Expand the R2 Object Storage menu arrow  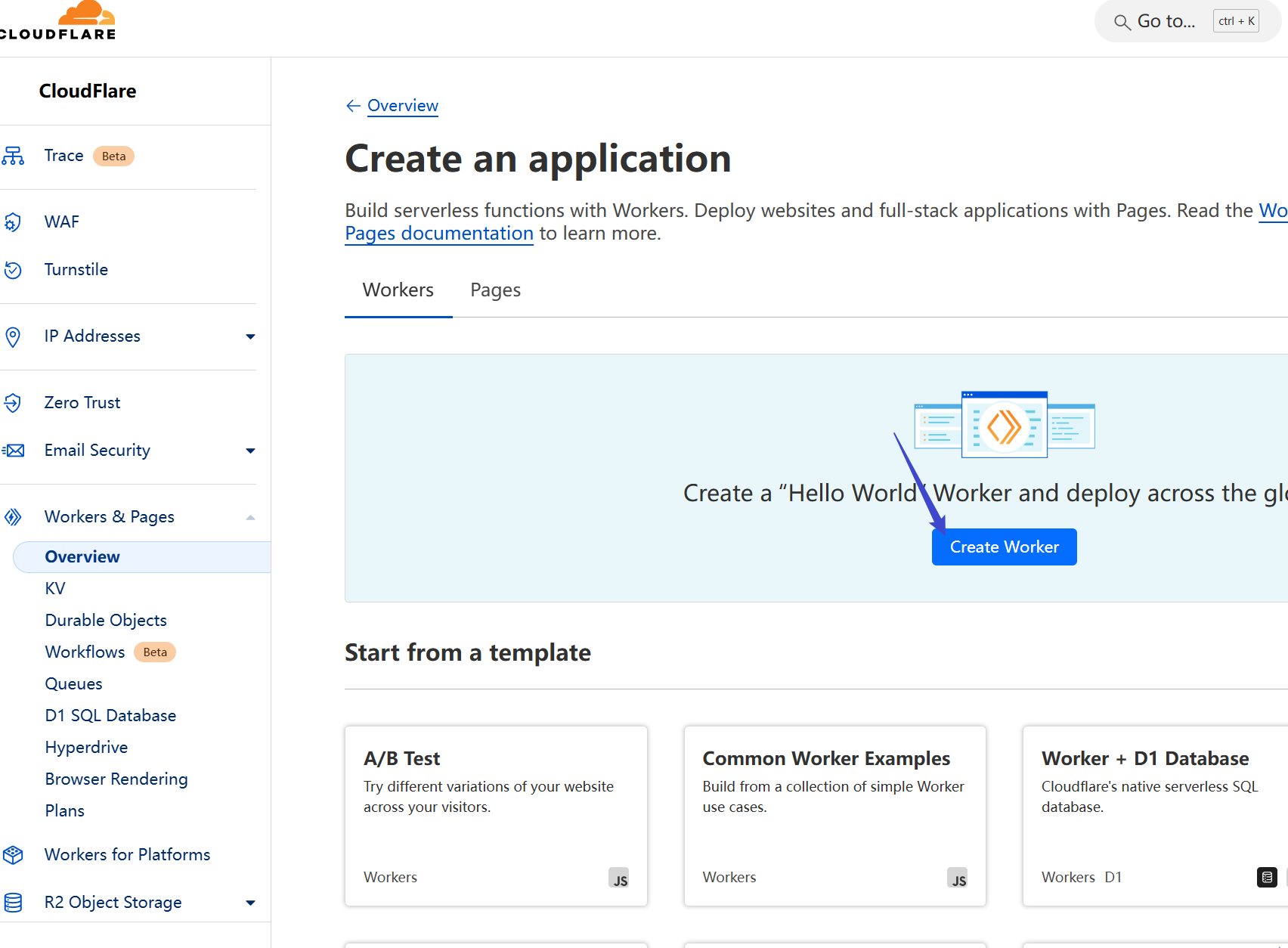250,903
